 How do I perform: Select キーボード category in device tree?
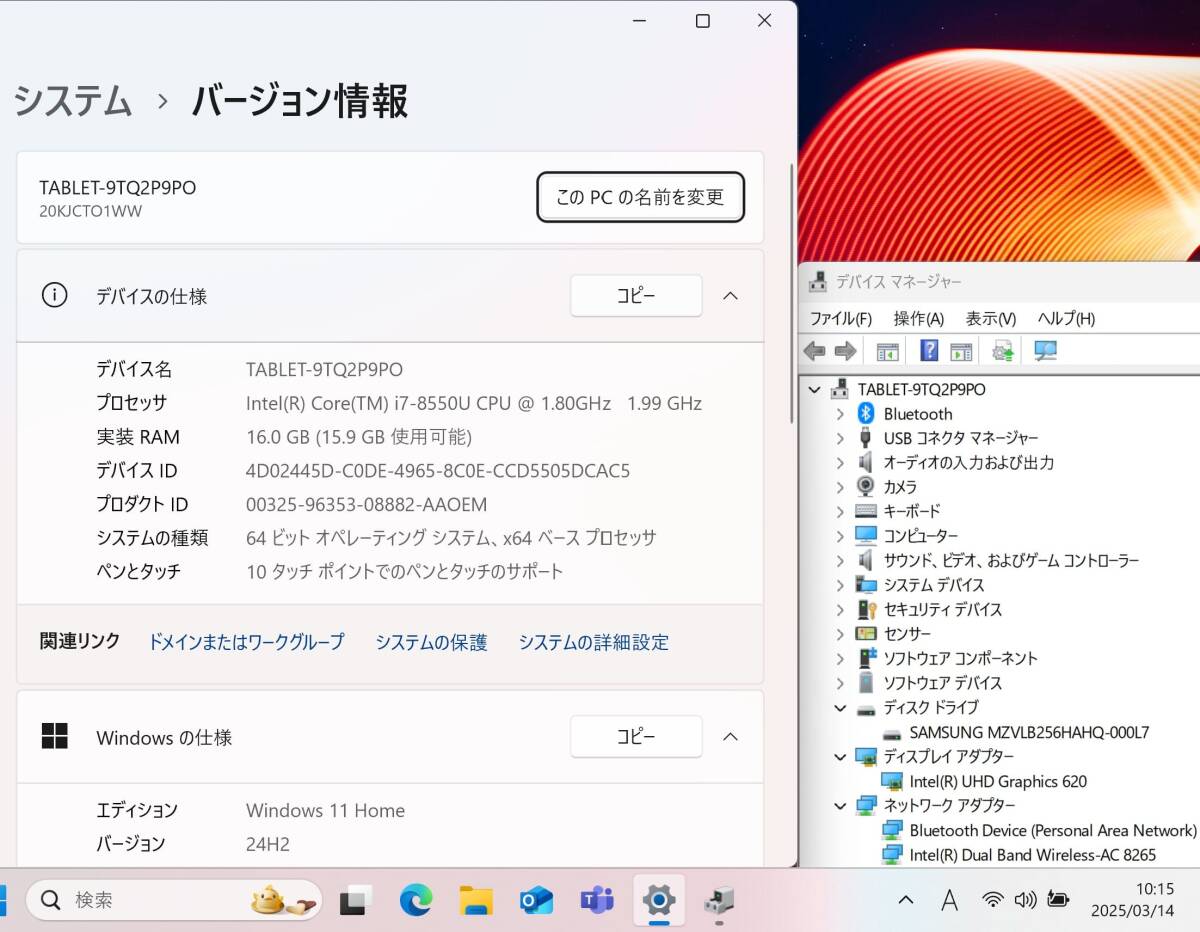912,511
